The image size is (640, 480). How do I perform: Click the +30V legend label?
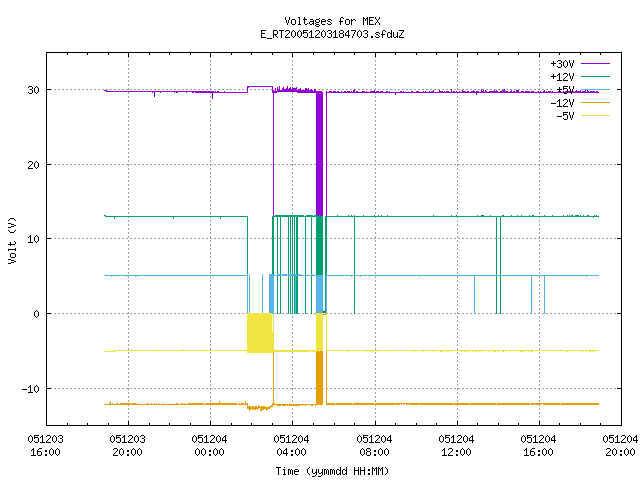[562, 64]
